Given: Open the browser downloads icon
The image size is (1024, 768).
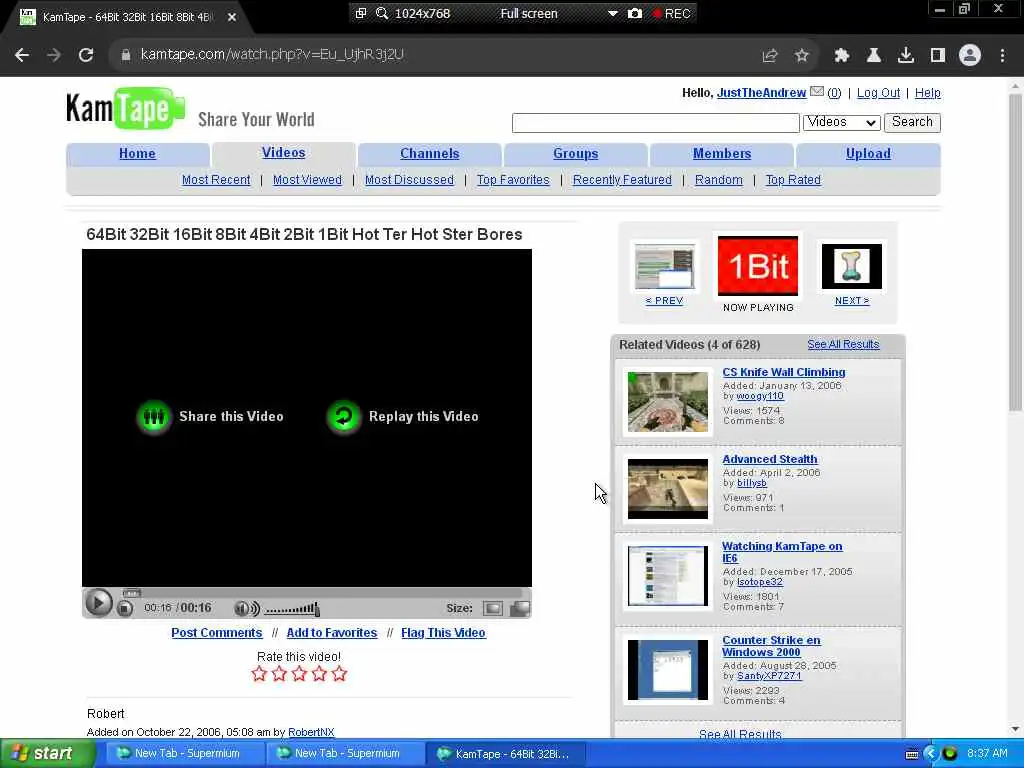Looking at the screenshot, I should pos(906,56).
